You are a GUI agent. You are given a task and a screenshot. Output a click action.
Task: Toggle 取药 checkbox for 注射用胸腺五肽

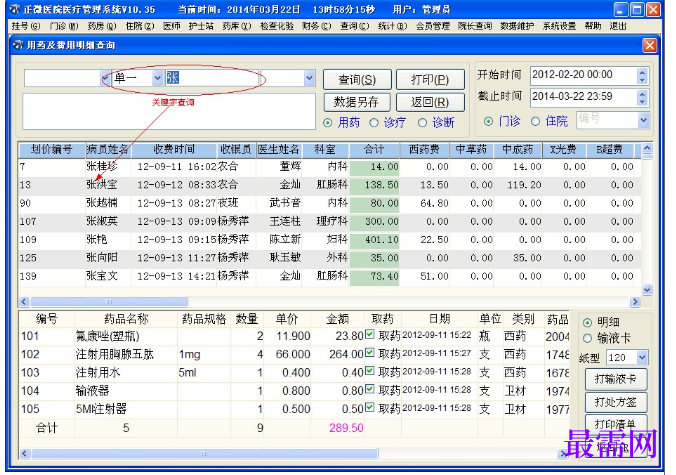(369, 353)
